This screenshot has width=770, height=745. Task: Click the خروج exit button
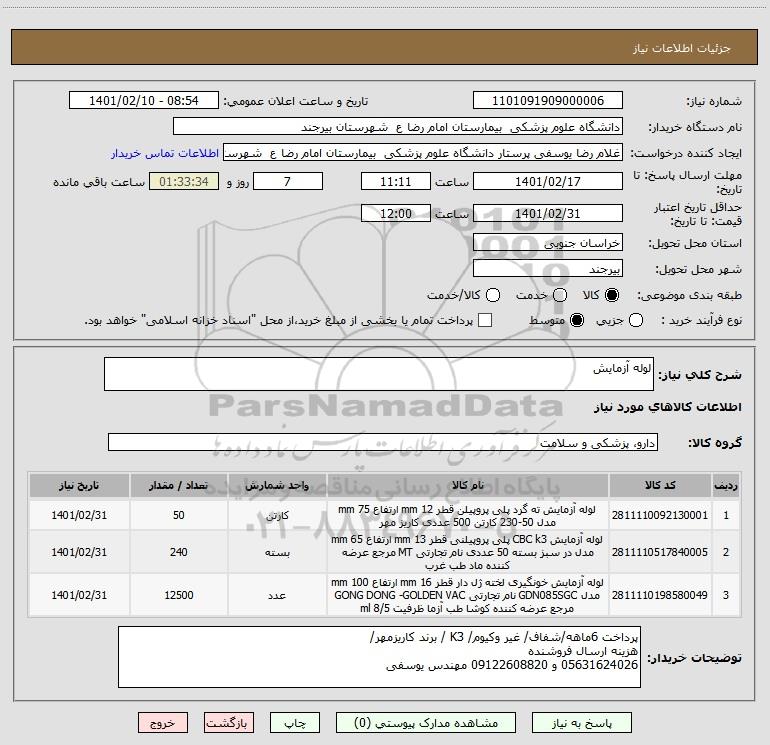163,723
